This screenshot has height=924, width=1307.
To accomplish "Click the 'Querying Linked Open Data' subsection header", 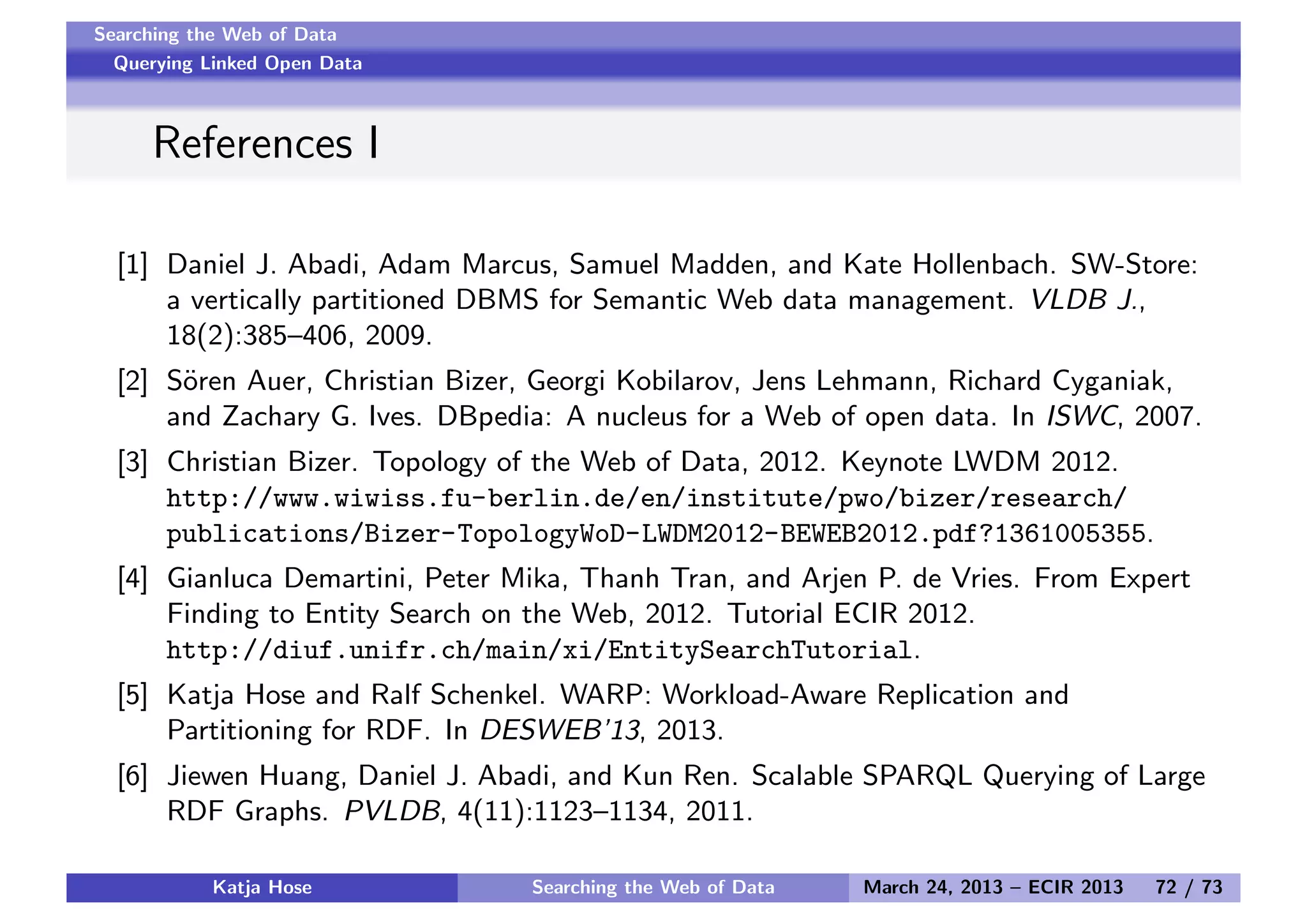I will pyautogui.click(x=237, y=63).
